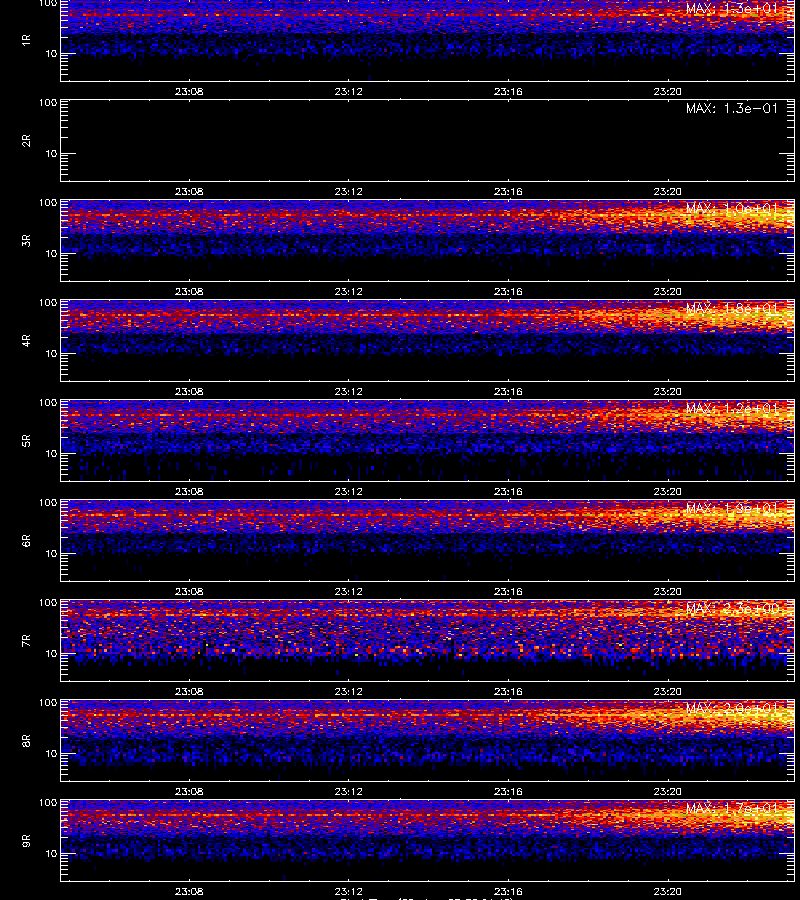The image size is (800, 900).
Task: Click the 23:08 tick label under panel 8R
Action: pos(189,792)
